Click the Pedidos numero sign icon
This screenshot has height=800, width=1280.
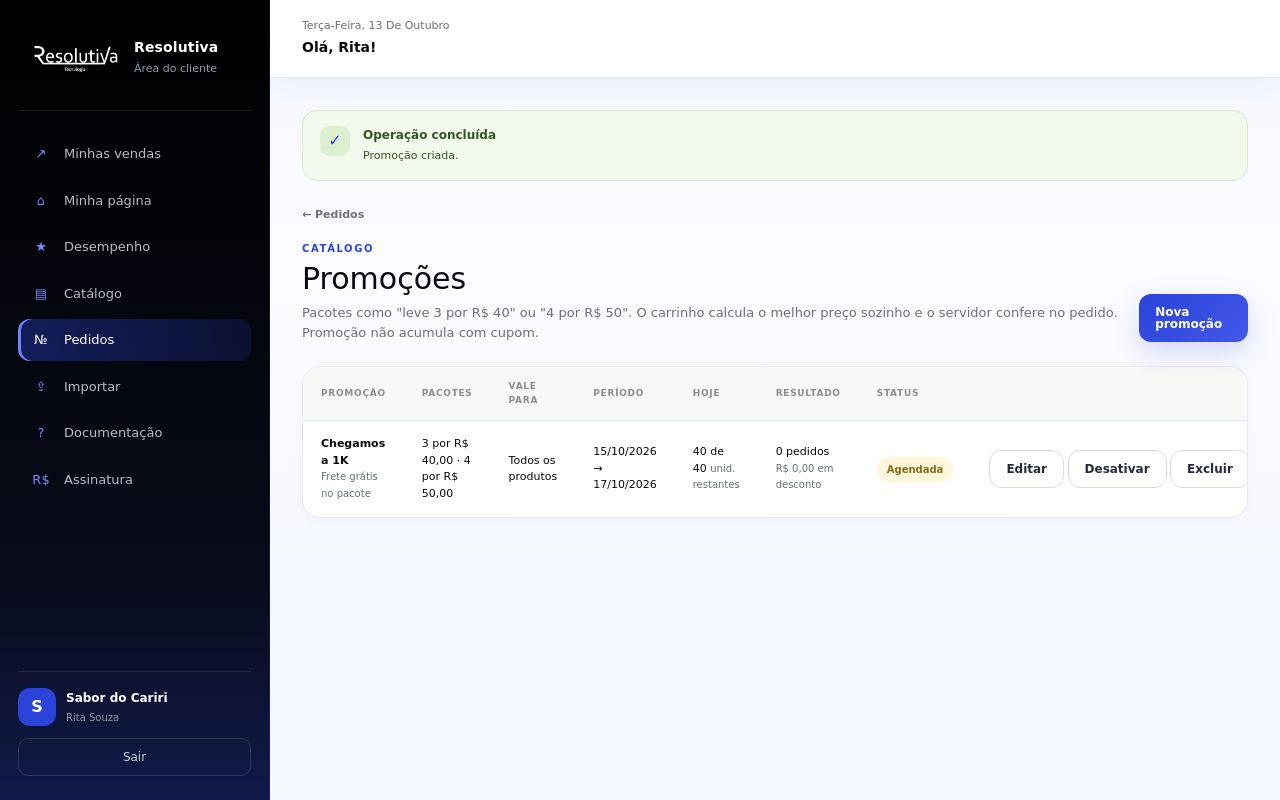[x=41, y=340]
